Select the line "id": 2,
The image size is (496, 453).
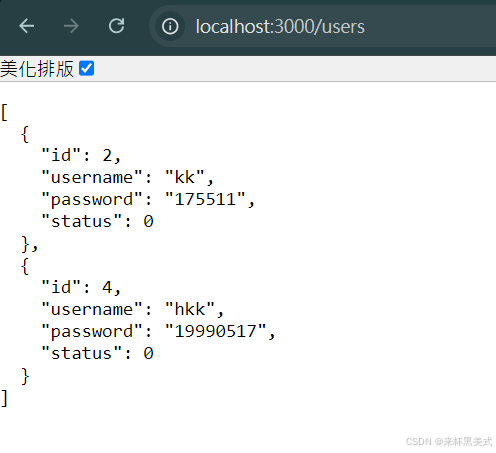[81, 155]
